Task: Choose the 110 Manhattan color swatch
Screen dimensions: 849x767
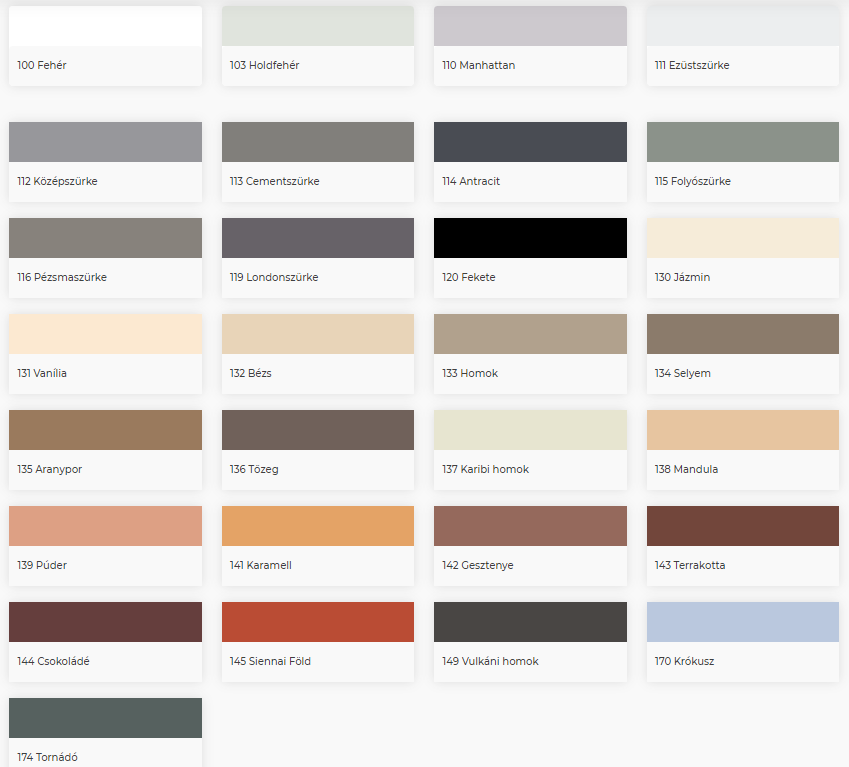Action: coord(530,27)
